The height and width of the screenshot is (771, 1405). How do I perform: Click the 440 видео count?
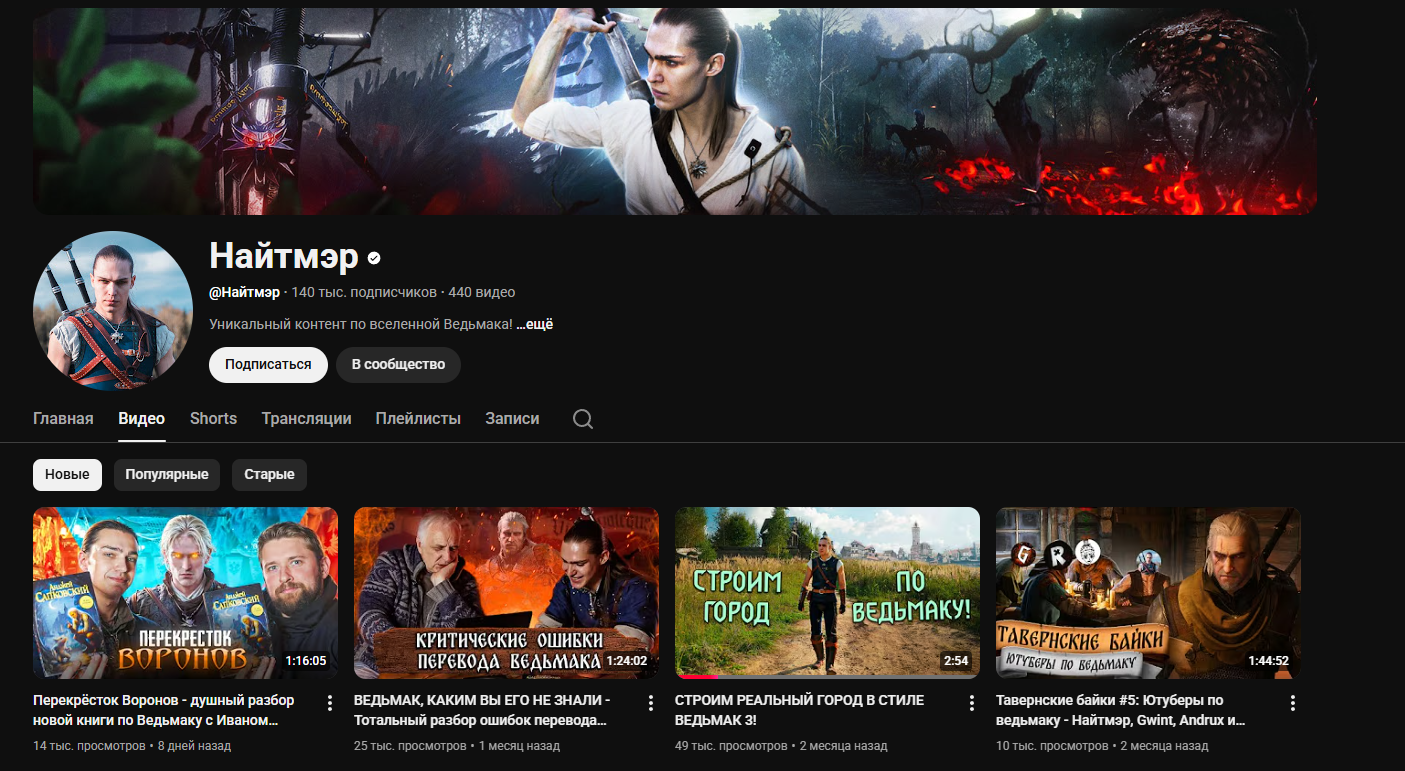coord(482,293)
